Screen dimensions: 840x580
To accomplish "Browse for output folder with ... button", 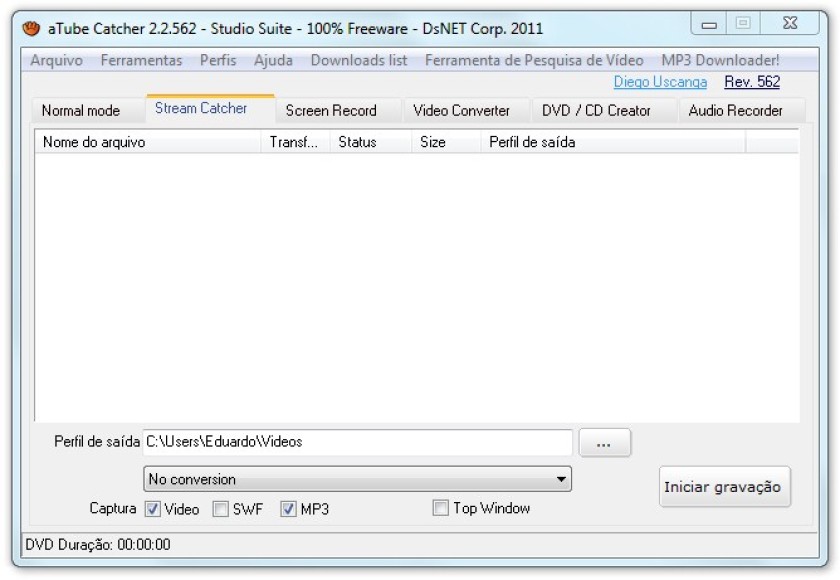I will point(605,443).
